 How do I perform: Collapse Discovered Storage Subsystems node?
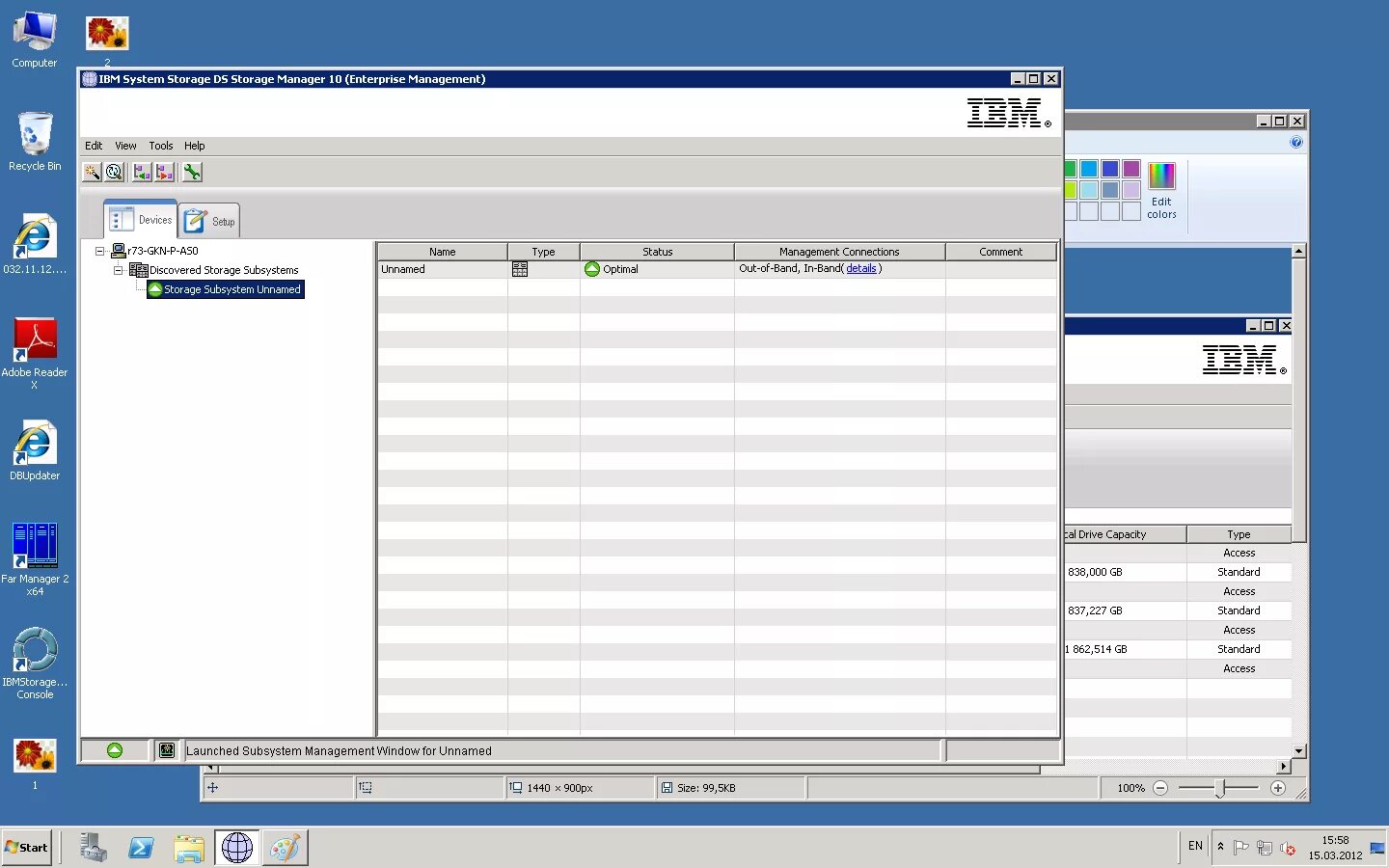point(118,270)
